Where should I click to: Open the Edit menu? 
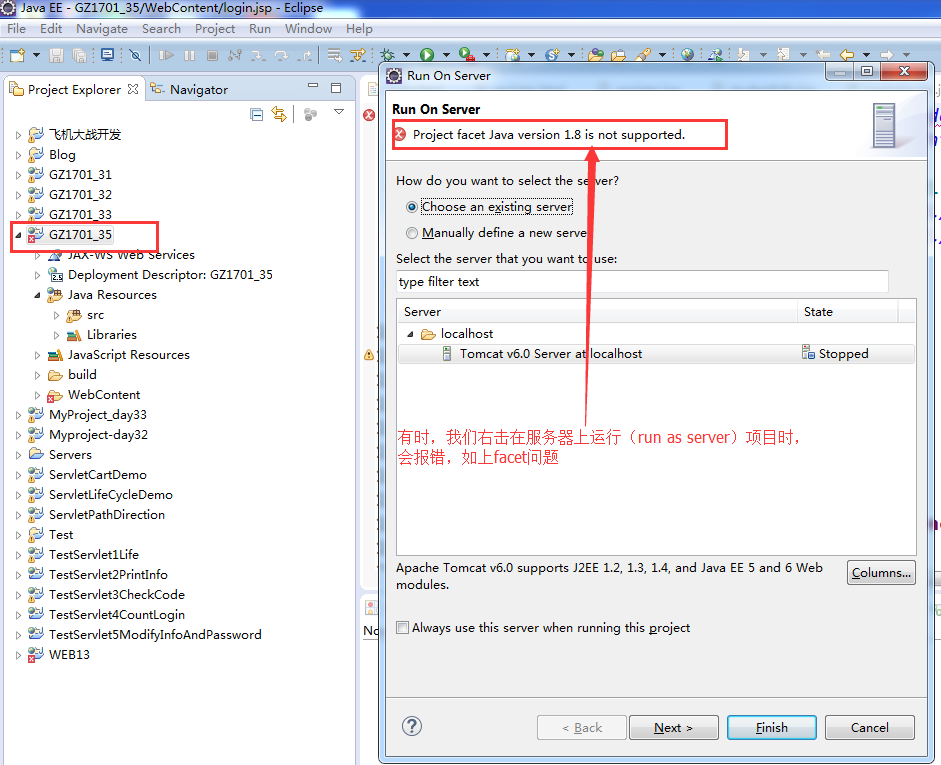(x=51, y=29)
